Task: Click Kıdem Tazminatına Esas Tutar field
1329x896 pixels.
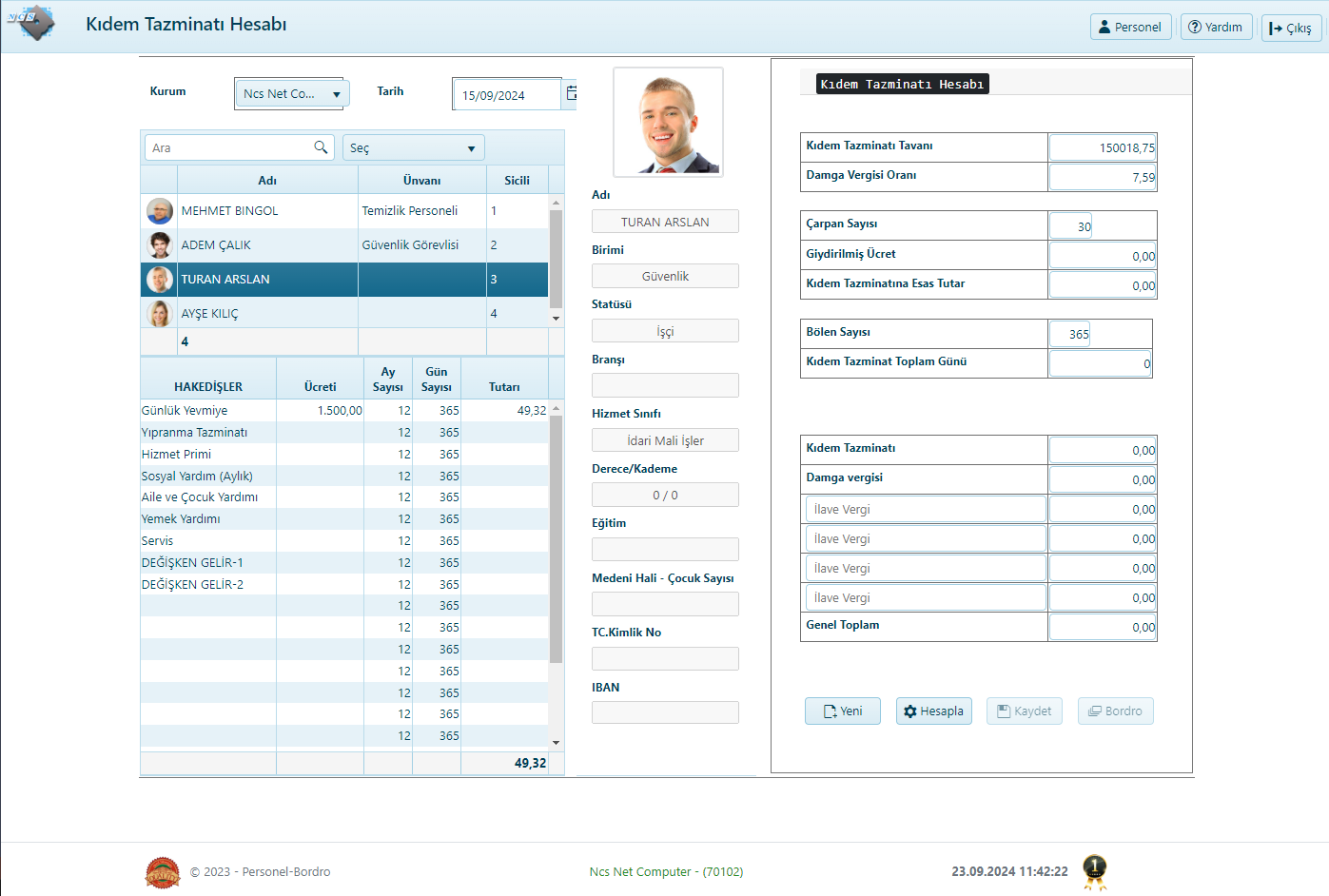Action: (x=1103, y=285)
